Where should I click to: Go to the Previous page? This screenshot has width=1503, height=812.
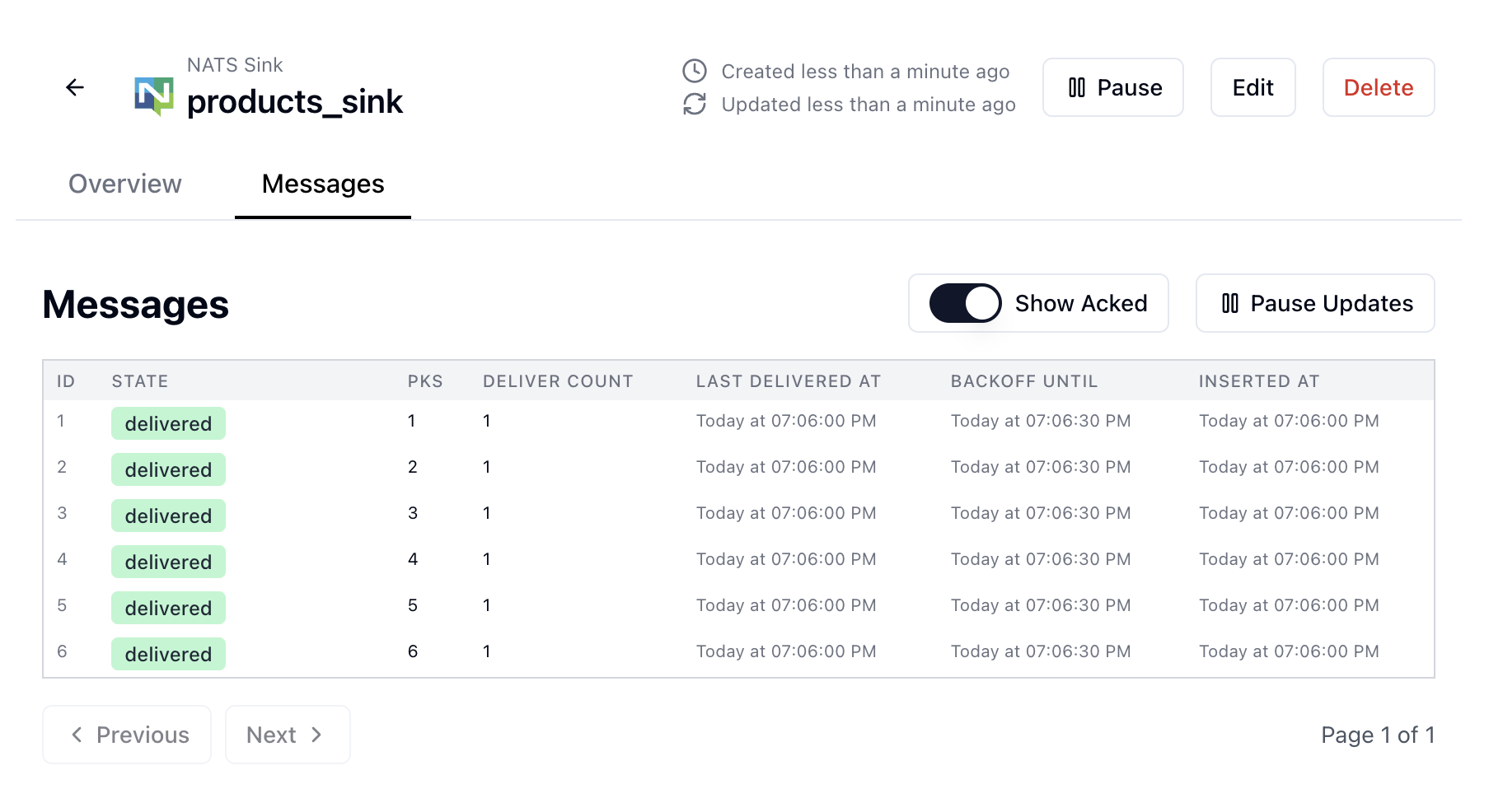[x=127, y=735]
